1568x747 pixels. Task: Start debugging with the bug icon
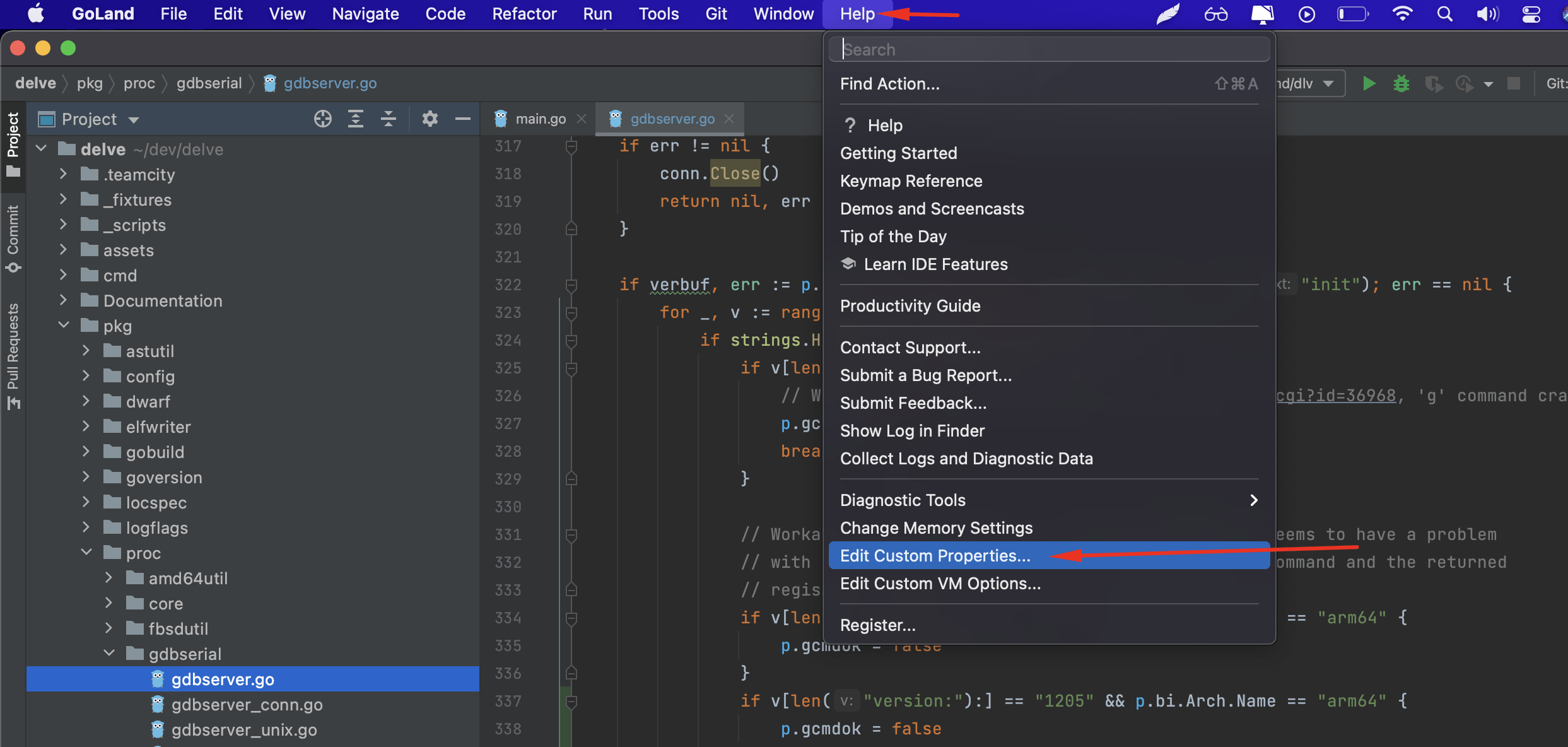pos(1401,83)
